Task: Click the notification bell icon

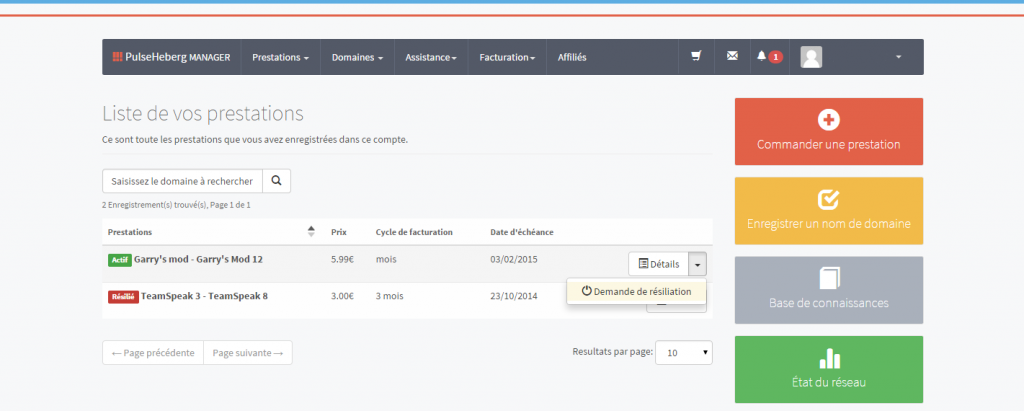Action: pos(762,57)
